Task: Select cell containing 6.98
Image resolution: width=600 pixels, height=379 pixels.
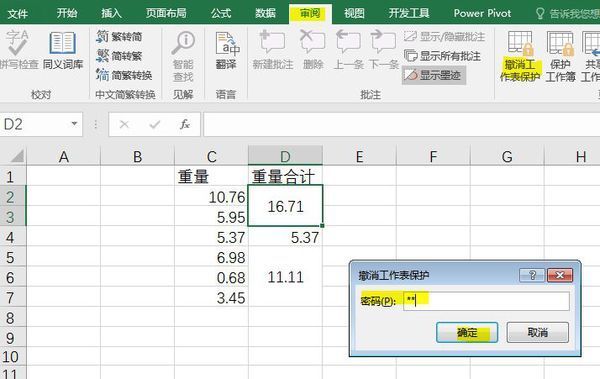Action: pos(211,257)
